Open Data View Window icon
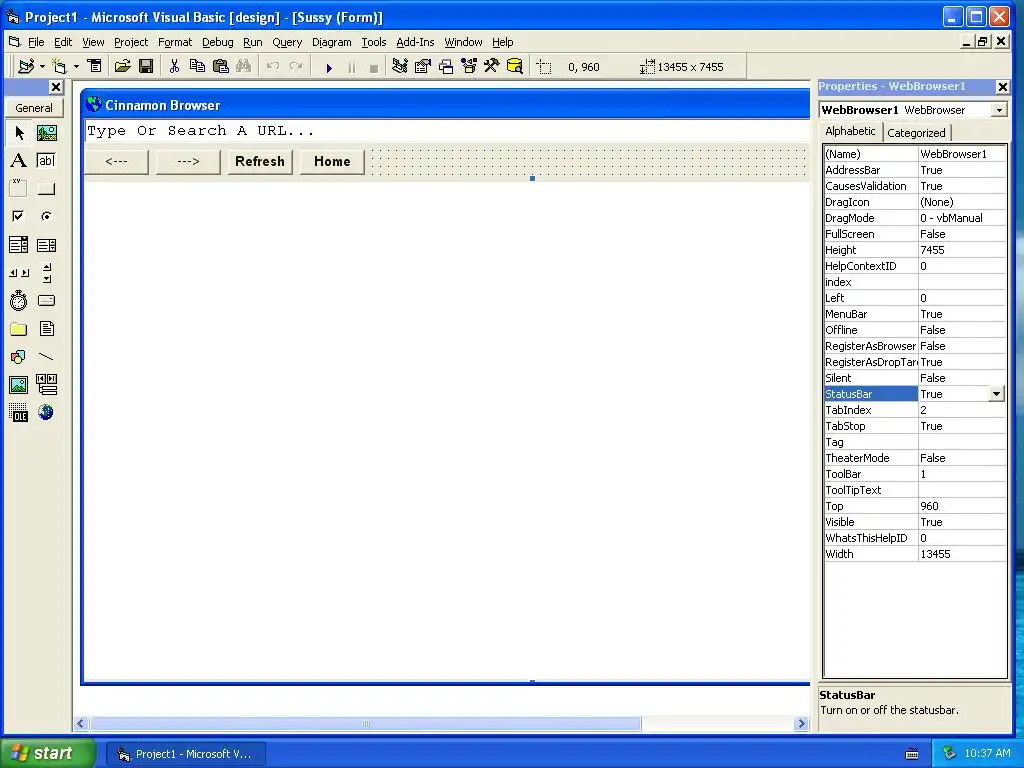 click(x=515, y=67)
